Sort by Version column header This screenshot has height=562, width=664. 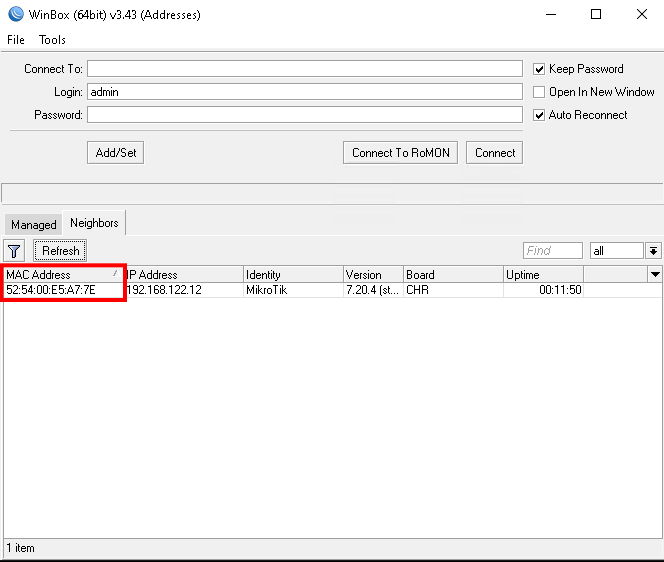(374, 275)
